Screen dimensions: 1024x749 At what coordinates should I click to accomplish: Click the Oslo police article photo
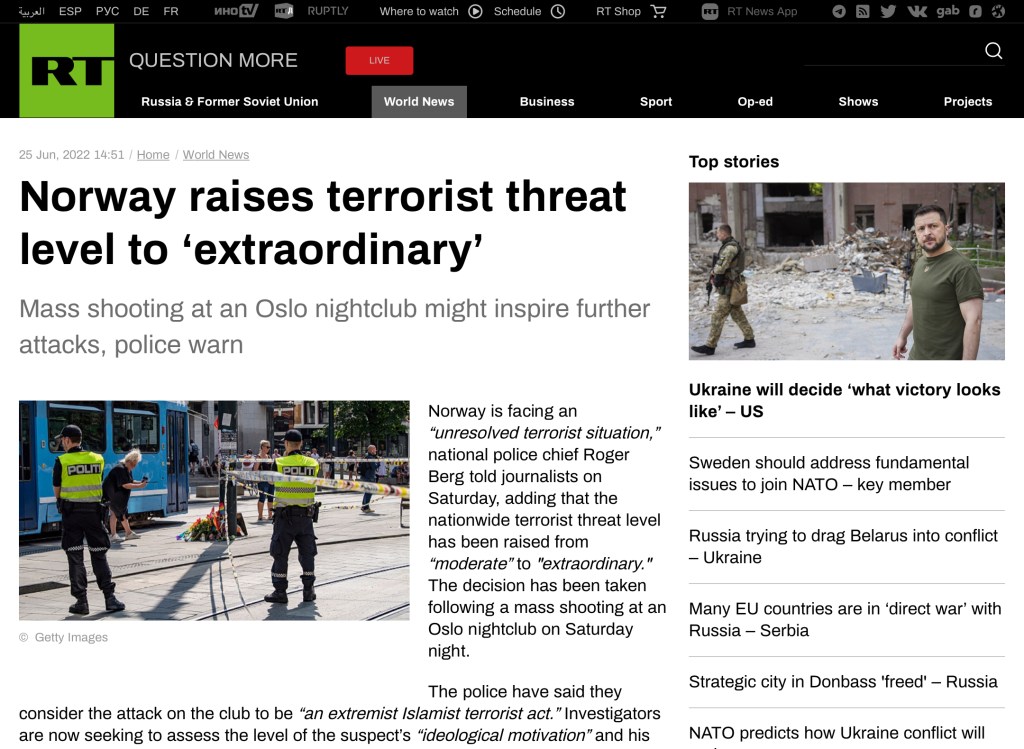[214, 510]
